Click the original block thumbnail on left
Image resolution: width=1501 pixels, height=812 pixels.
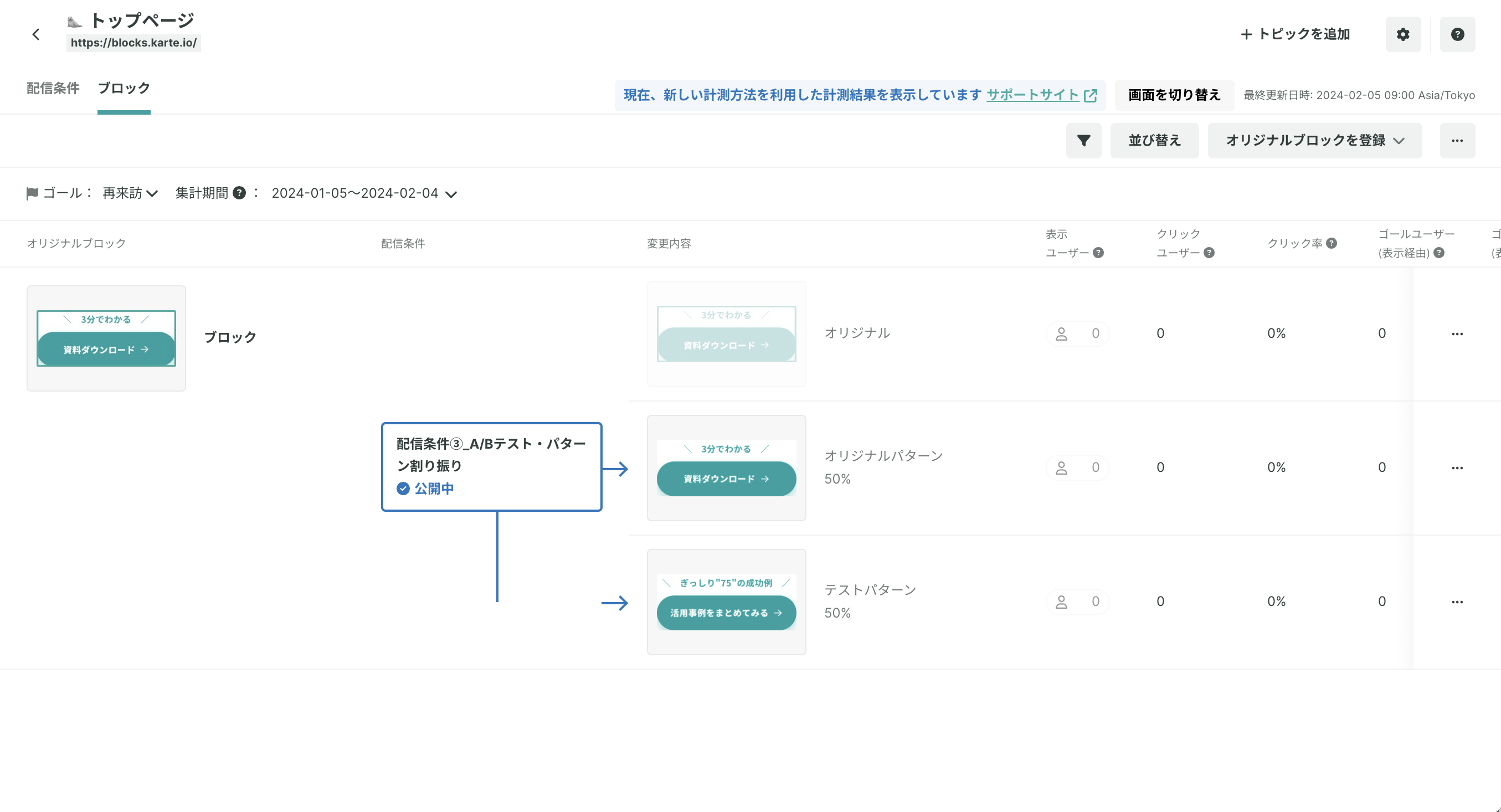click(x=106, y=338)
